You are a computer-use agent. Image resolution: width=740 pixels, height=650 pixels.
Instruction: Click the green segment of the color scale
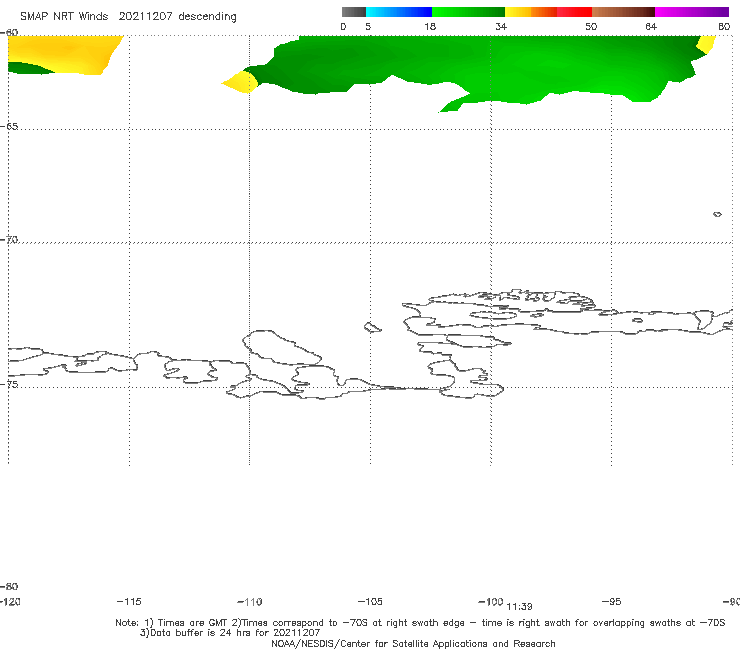point(468,12)
